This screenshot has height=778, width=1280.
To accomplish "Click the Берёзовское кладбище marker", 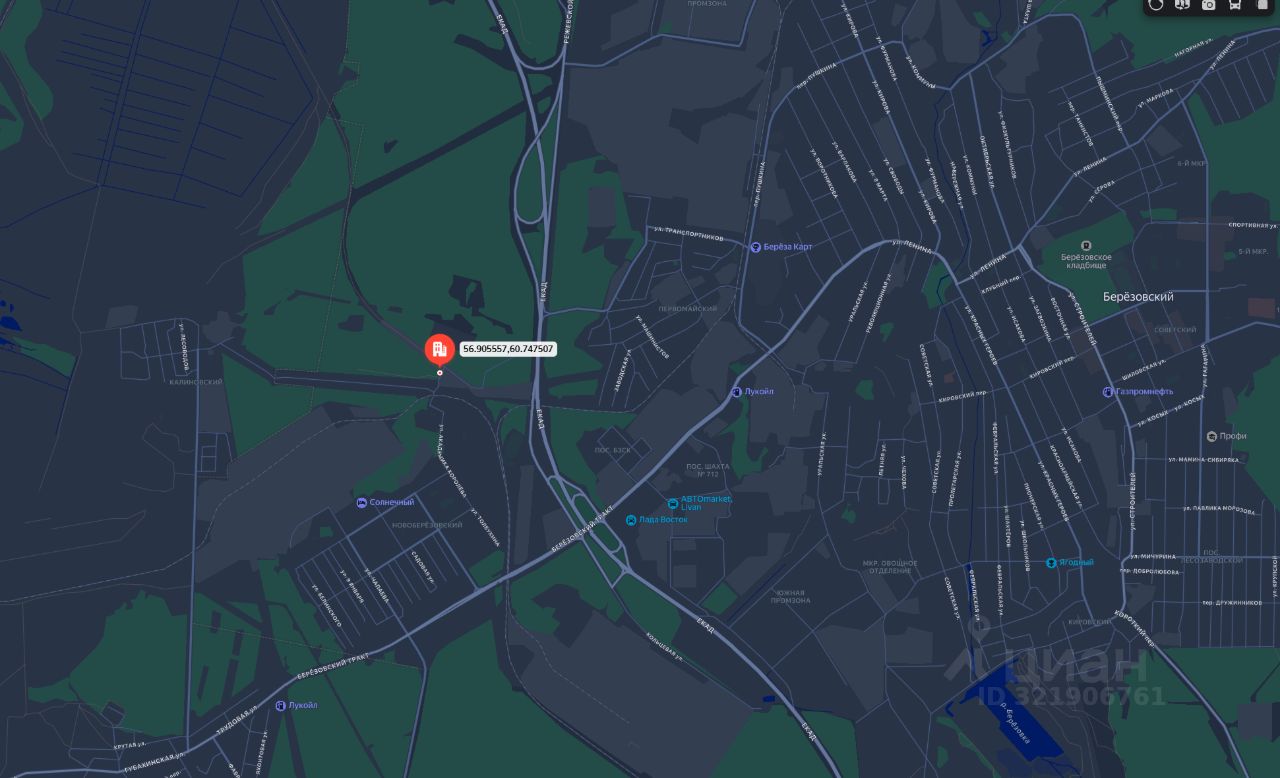I will pos(1086,255).
